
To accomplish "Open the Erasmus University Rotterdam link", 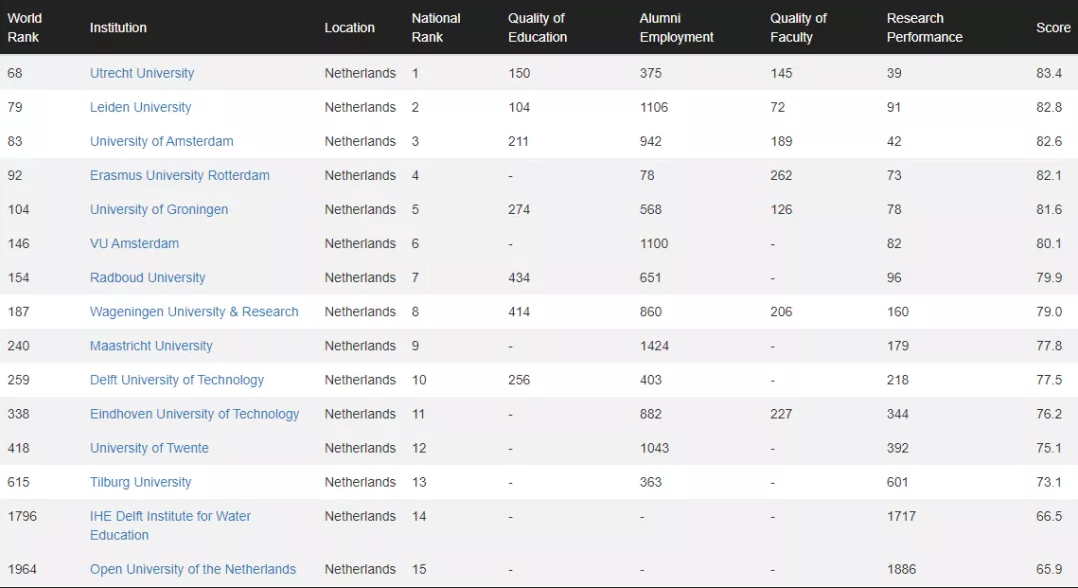I will pyautogui.click(x=179, y=175).
